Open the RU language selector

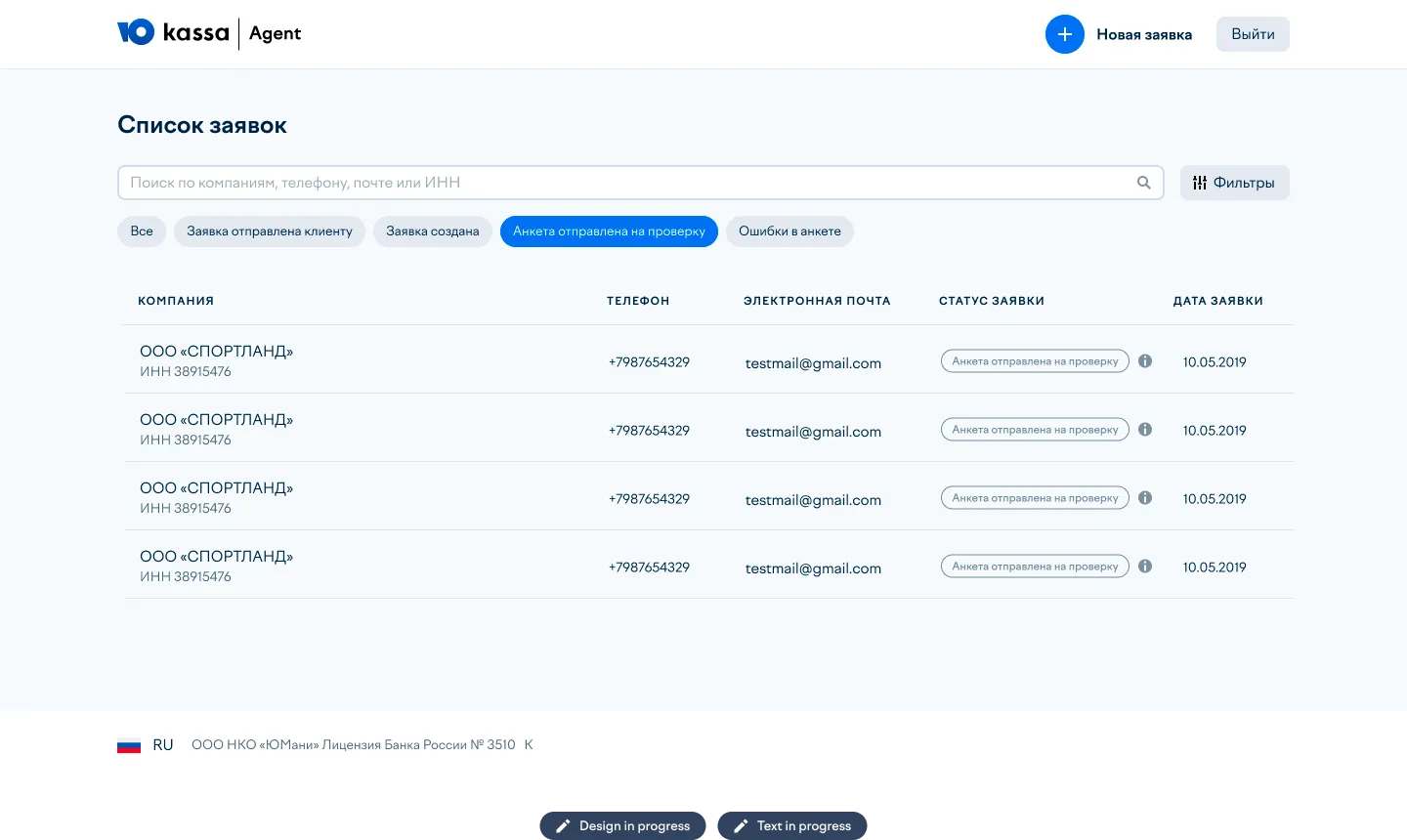pyautogui.click(x=163, y=745)
